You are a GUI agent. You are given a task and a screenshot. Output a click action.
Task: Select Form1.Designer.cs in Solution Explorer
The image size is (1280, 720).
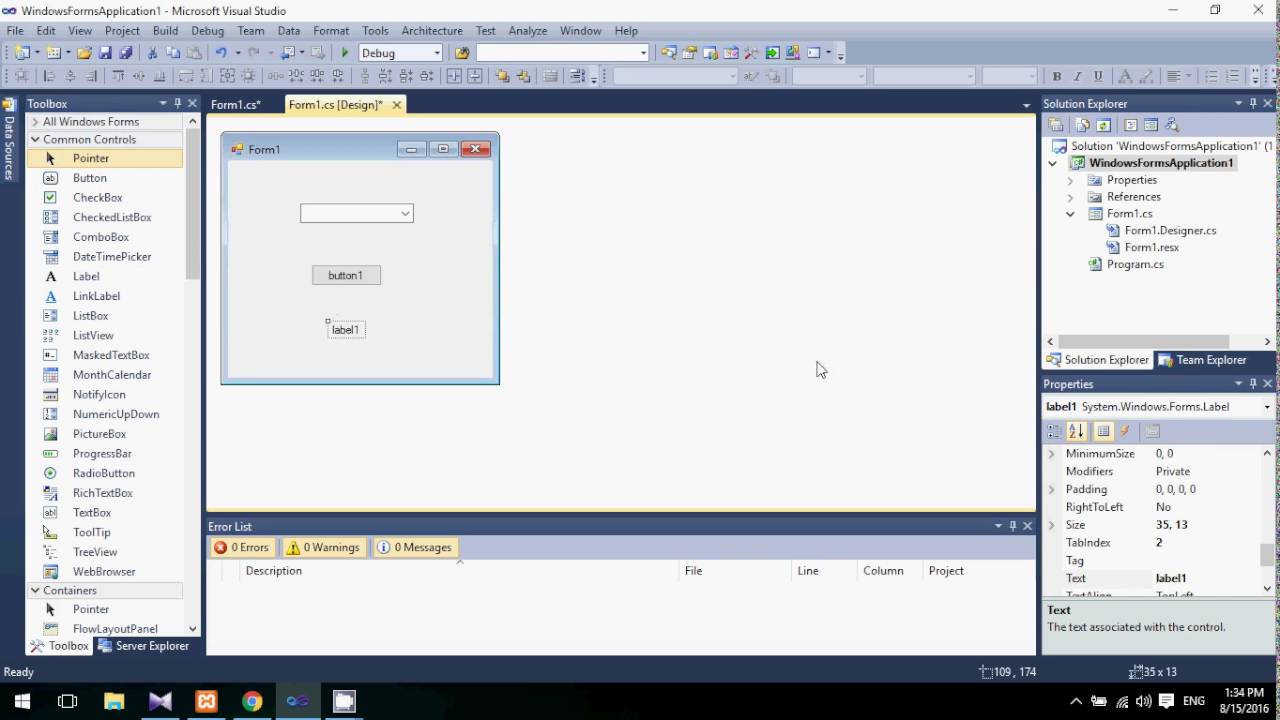point(1170,231)
